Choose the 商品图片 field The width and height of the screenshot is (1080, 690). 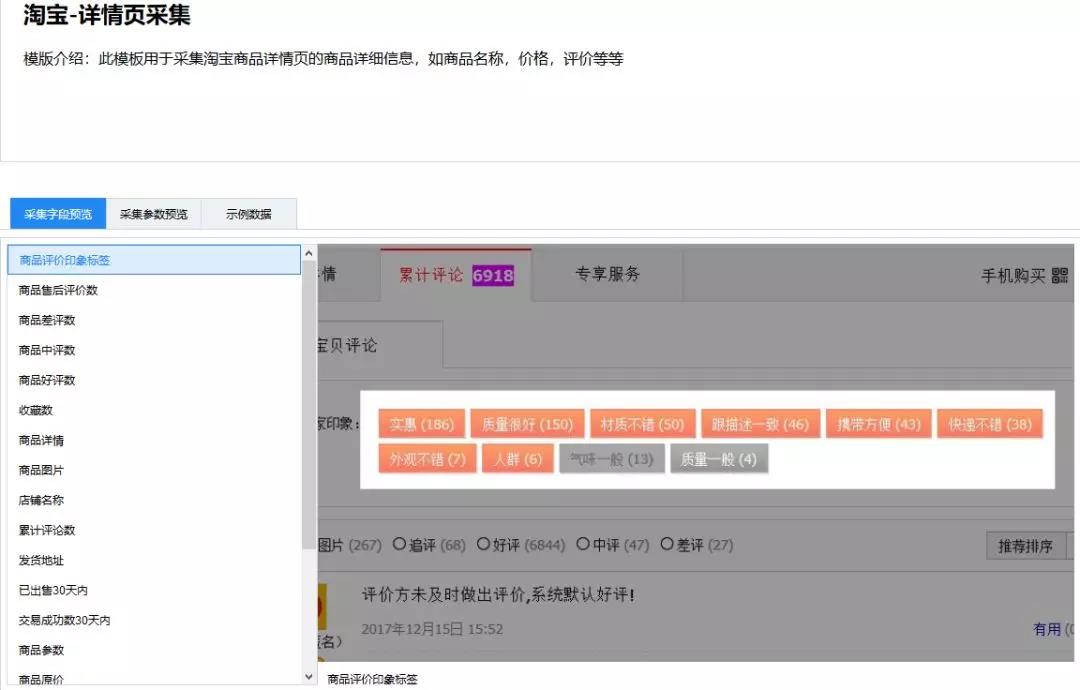tap(154, 470)
